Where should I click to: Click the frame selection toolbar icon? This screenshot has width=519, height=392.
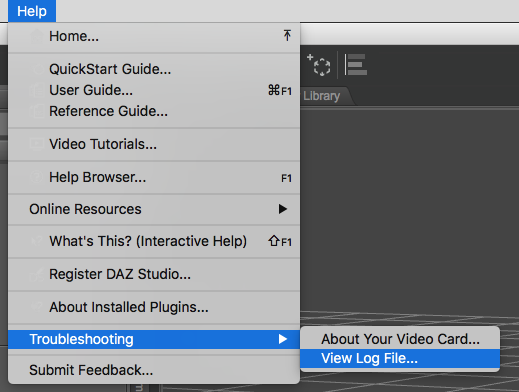coord(319,65)
